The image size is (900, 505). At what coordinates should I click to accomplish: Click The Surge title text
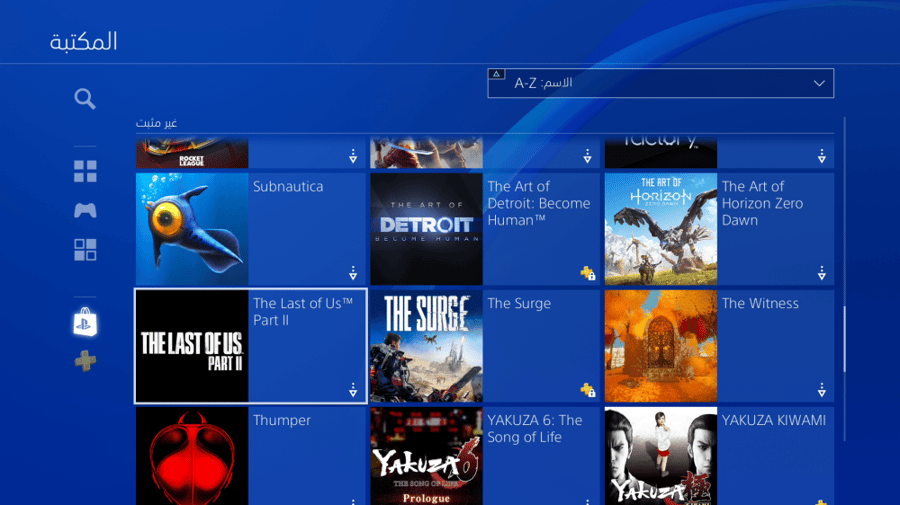coord(519,304)
